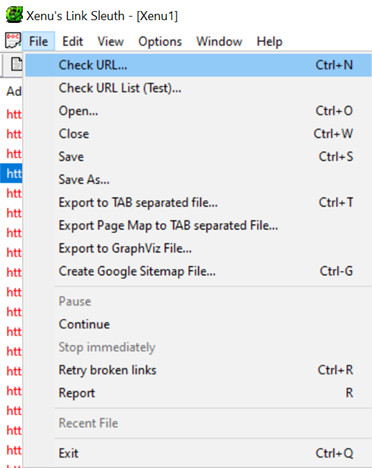
Task: Open the View menu
Action: pos(110,41)
